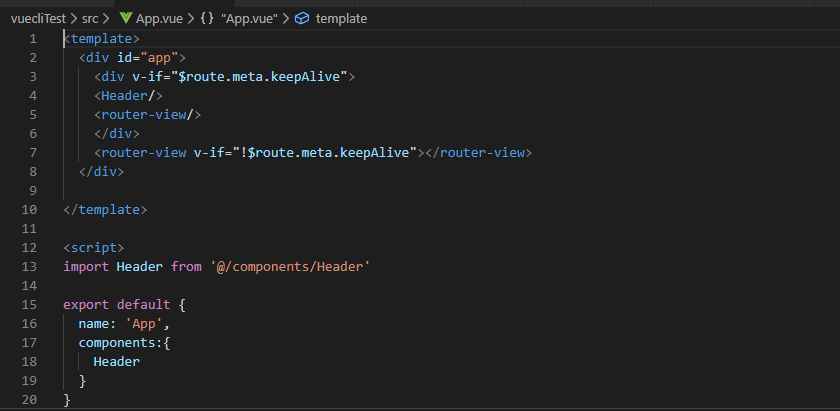Click the closing </div> on line 6
840x411 pixels.
pos(117,133)
